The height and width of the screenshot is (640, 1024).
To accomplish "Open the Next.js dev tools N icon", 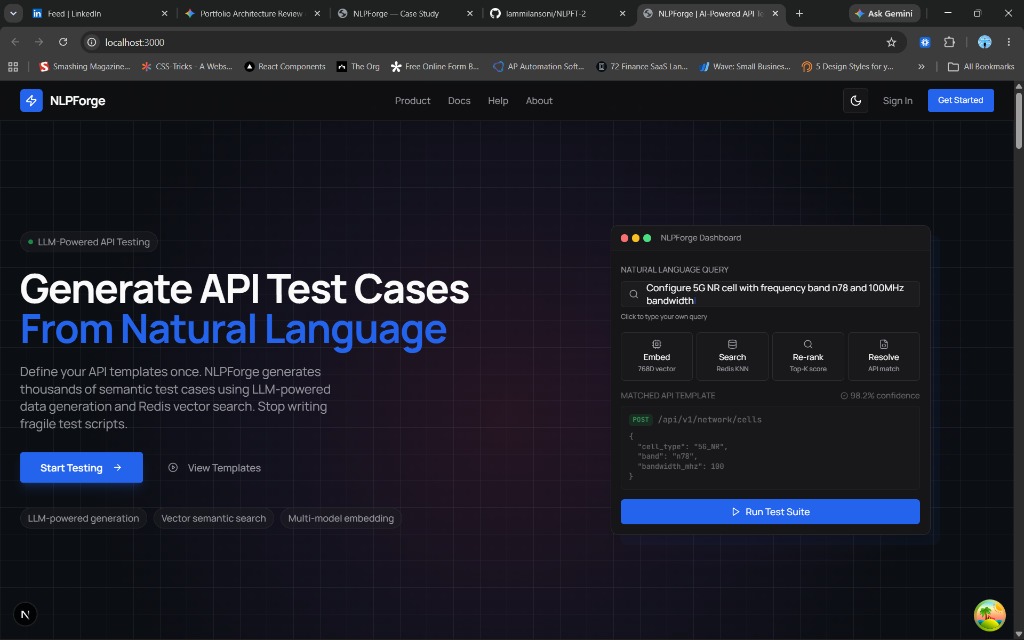I will click(x=25, y=615).
